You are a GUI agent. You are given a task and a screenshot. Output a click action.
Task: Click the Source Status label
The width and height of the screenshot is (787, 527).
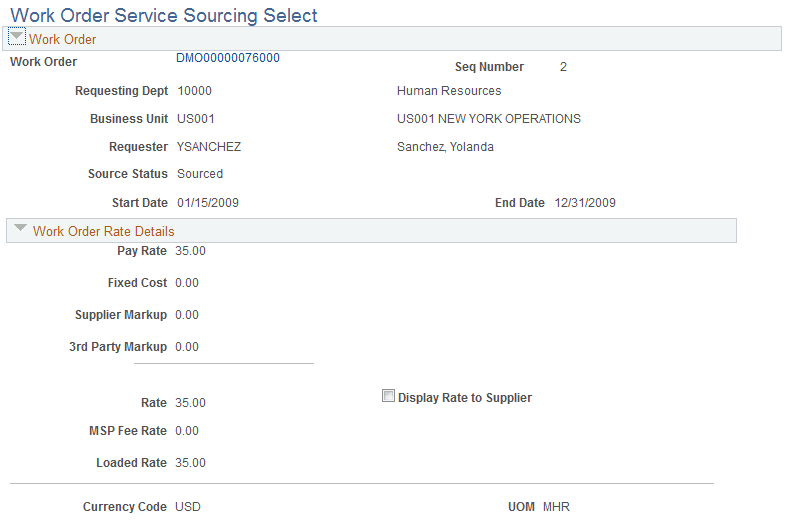coord(127,174)
